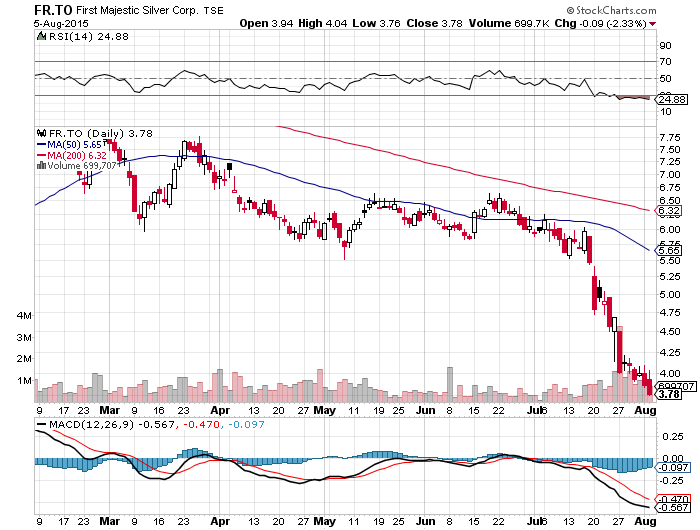This screenshot has width=700, height=530.
Task: Click the 90 label on the RSI axis
Action: 665,46
